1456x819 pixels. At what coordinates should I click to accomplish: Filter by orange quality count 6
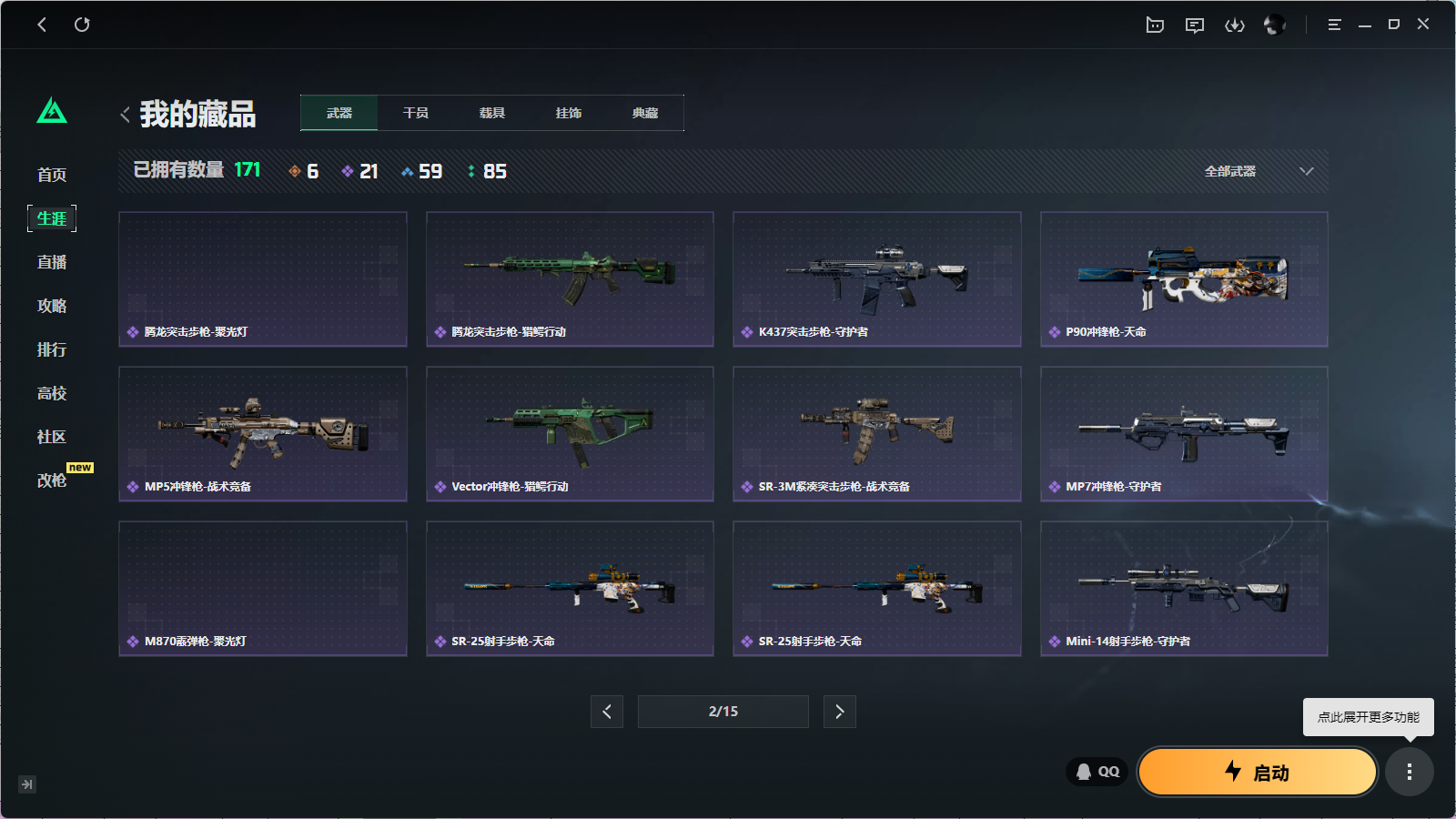tap(303, 171)
